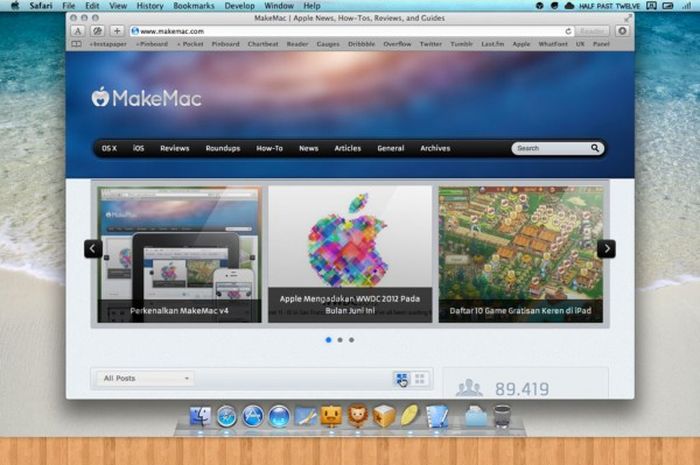
Task: Open the OS X navigation tab
Action: pyautogui.click(x=109, y=148)
